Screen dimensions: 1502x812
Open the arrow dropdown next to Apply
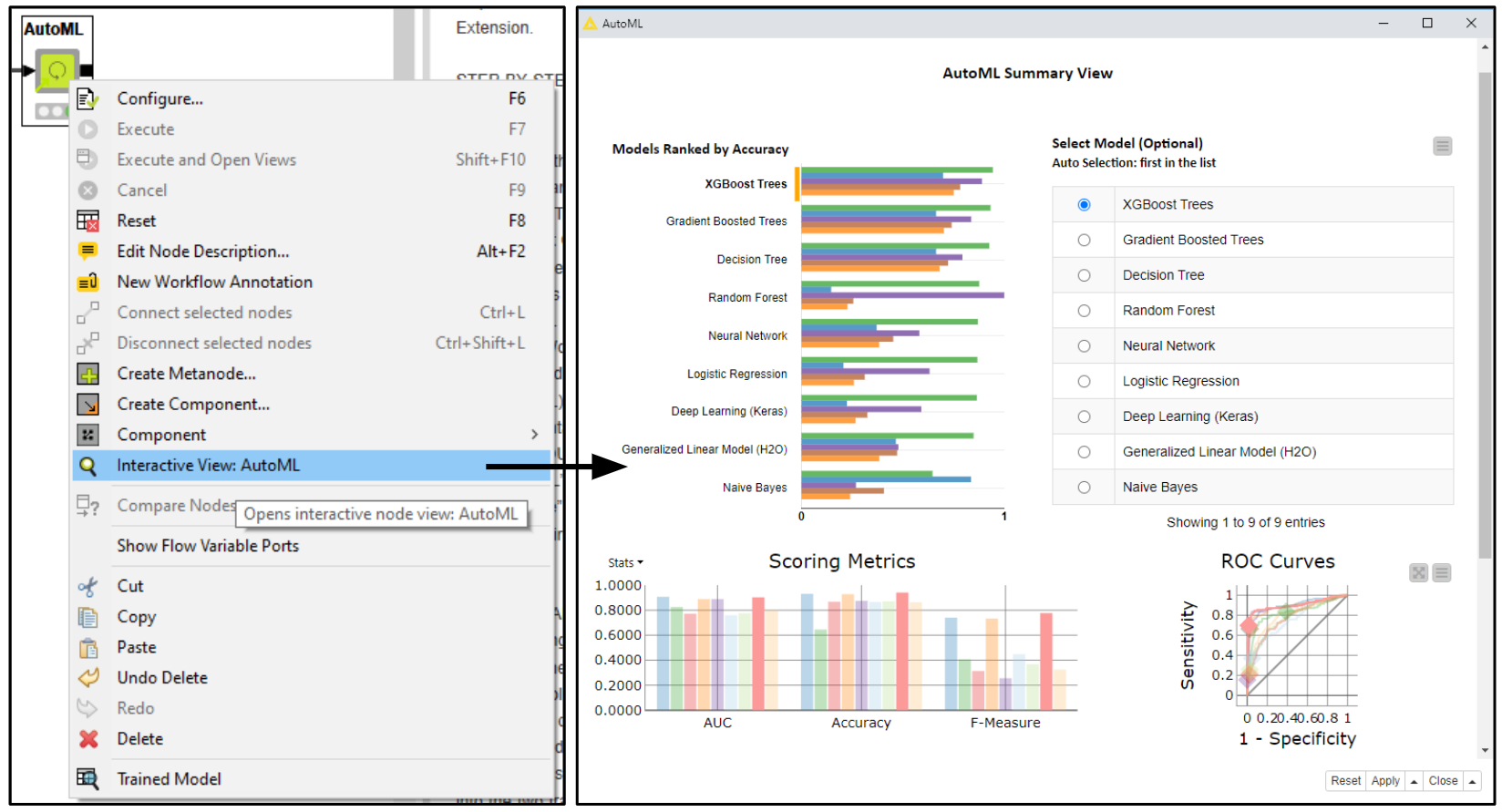pos(1414,781)
